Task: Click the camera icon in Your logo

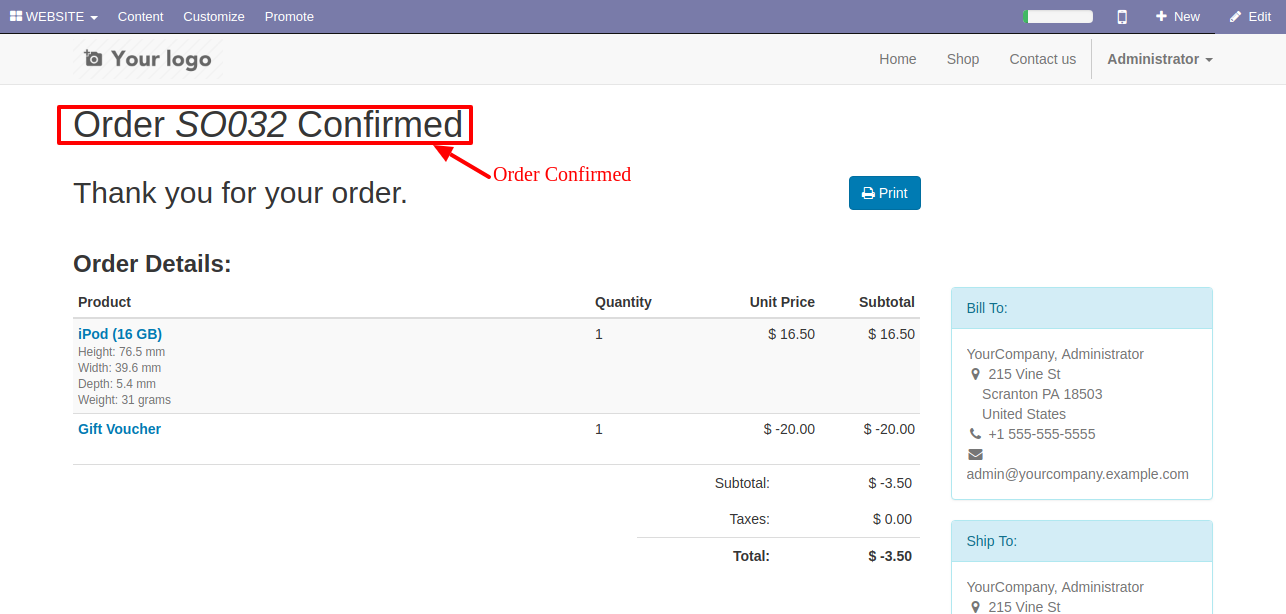Action: [93, 58]
